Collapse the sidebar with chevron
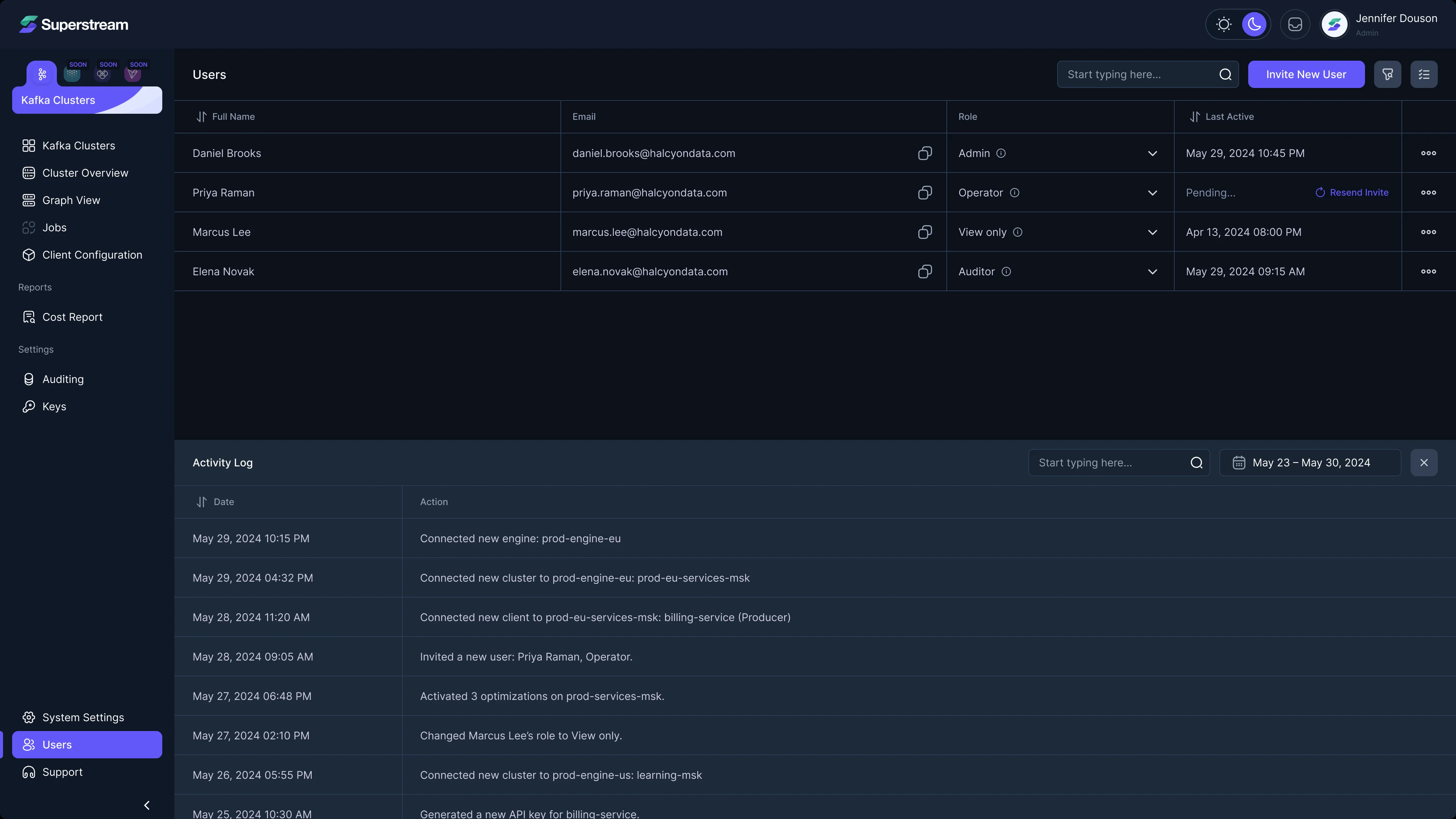Viewport: 1456px width, 819px height. click(x=147, y=805)
